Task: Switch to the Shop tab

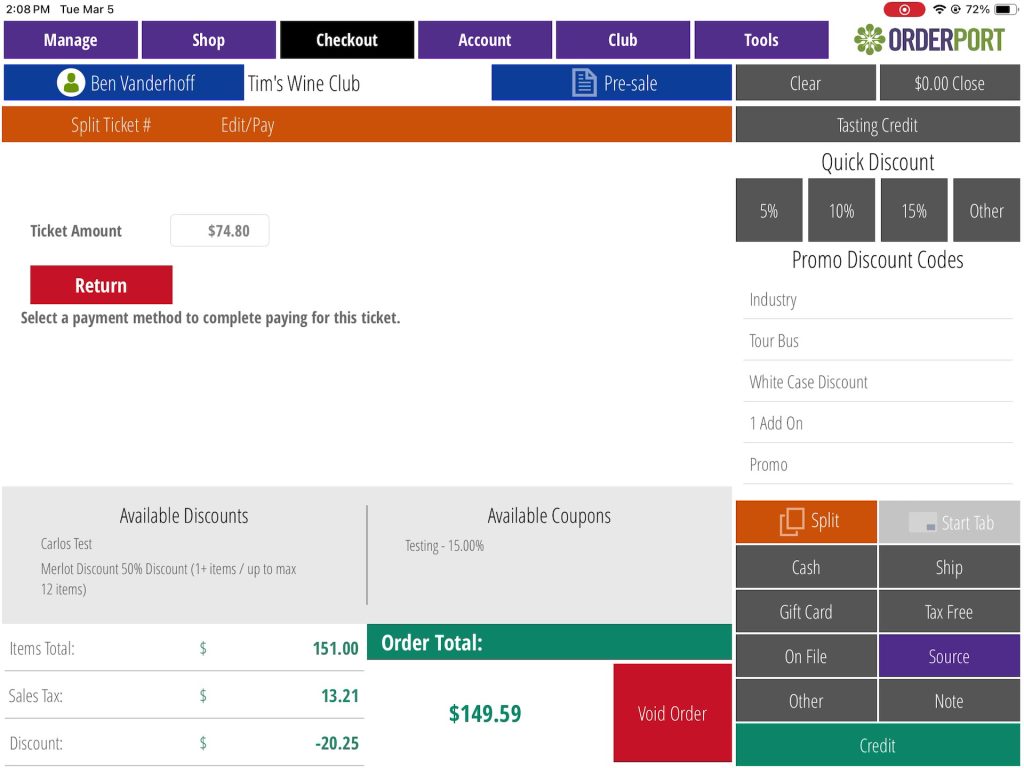Action: point(208,40)
